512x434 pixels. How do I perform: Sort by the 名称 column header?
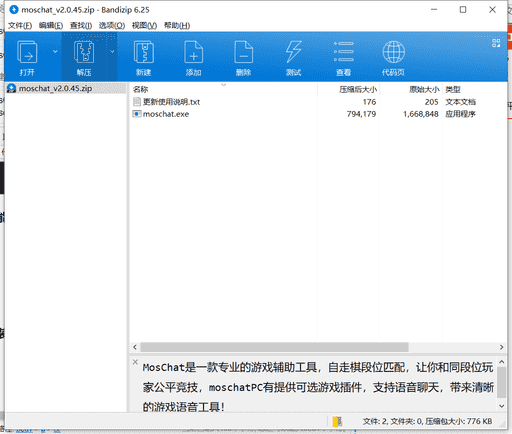140,89
